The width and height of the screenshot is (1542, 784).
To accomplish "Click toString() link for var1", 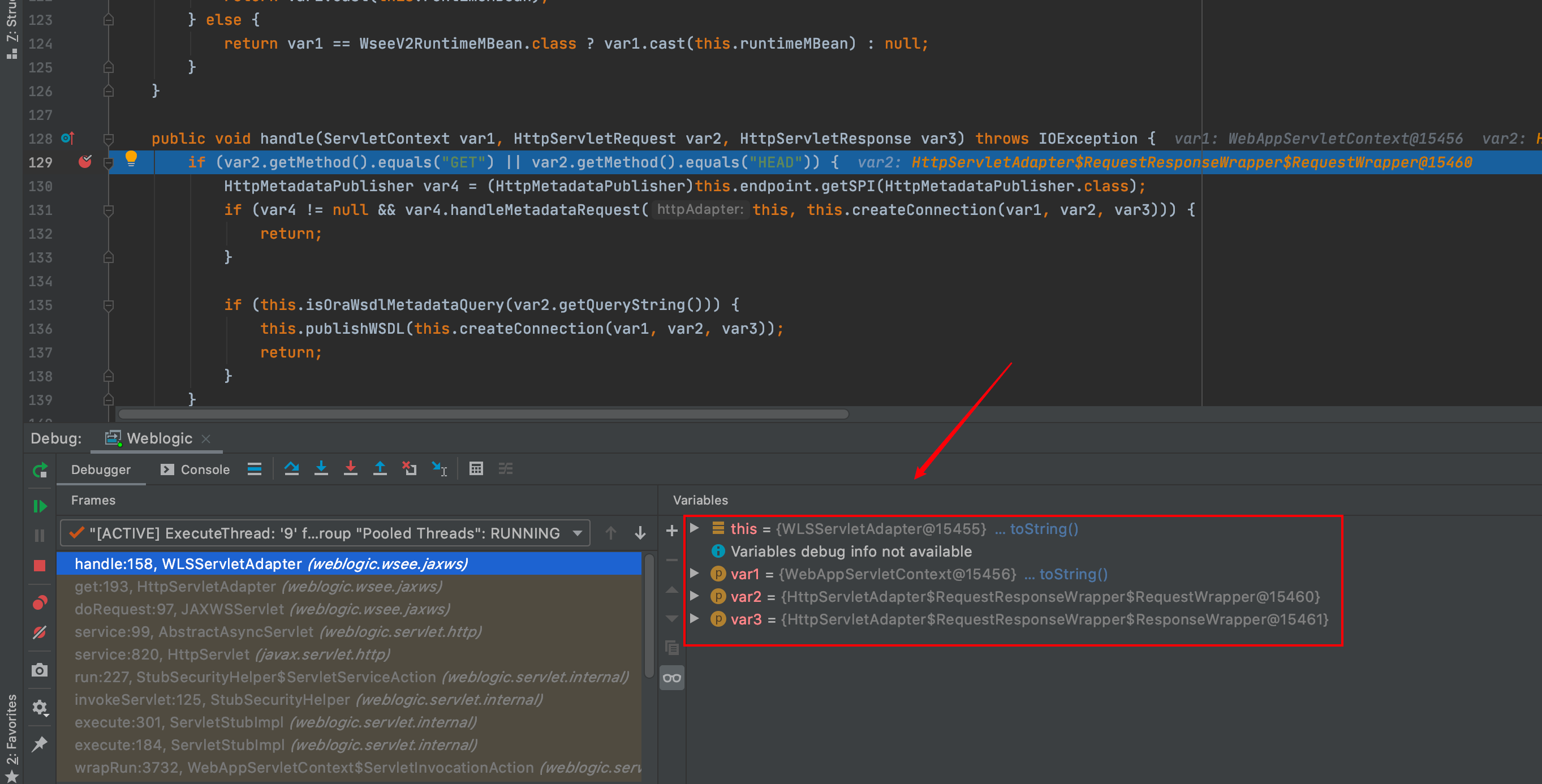I will click(x=1073, y=574).
